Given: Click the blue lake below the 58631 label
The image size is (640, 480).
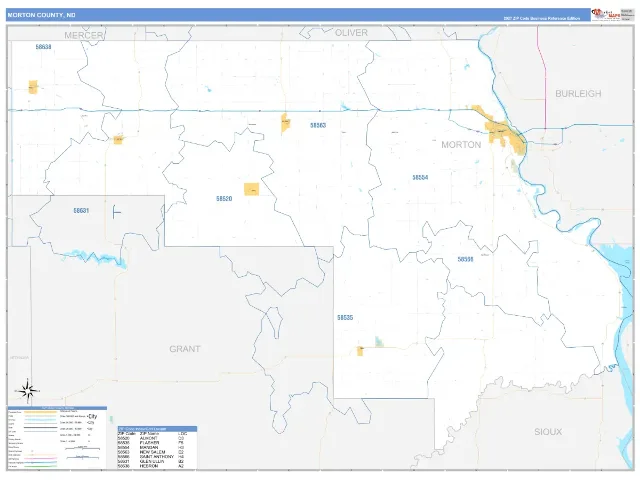Looking at the screenshot, I should 95,259.
